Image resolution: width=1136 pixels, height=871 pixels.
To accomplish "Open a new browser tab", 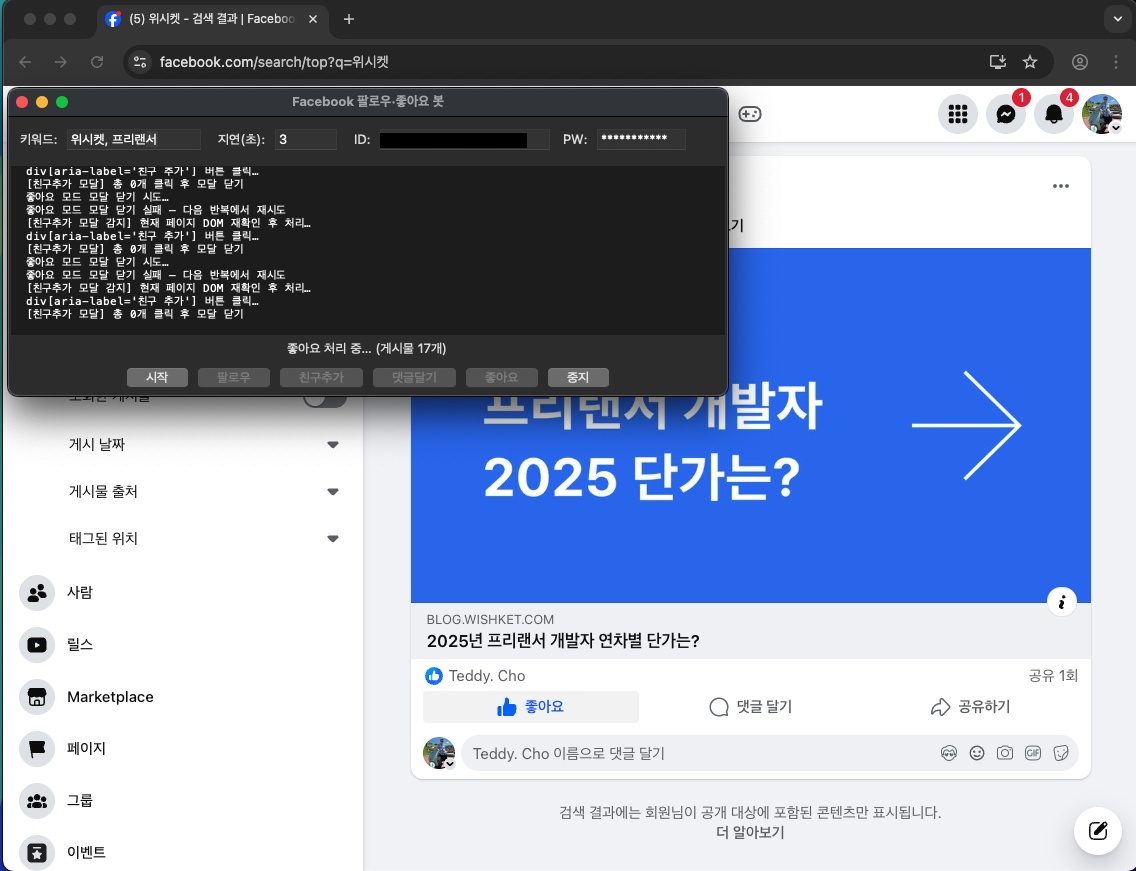I will (x=348, y=19).
